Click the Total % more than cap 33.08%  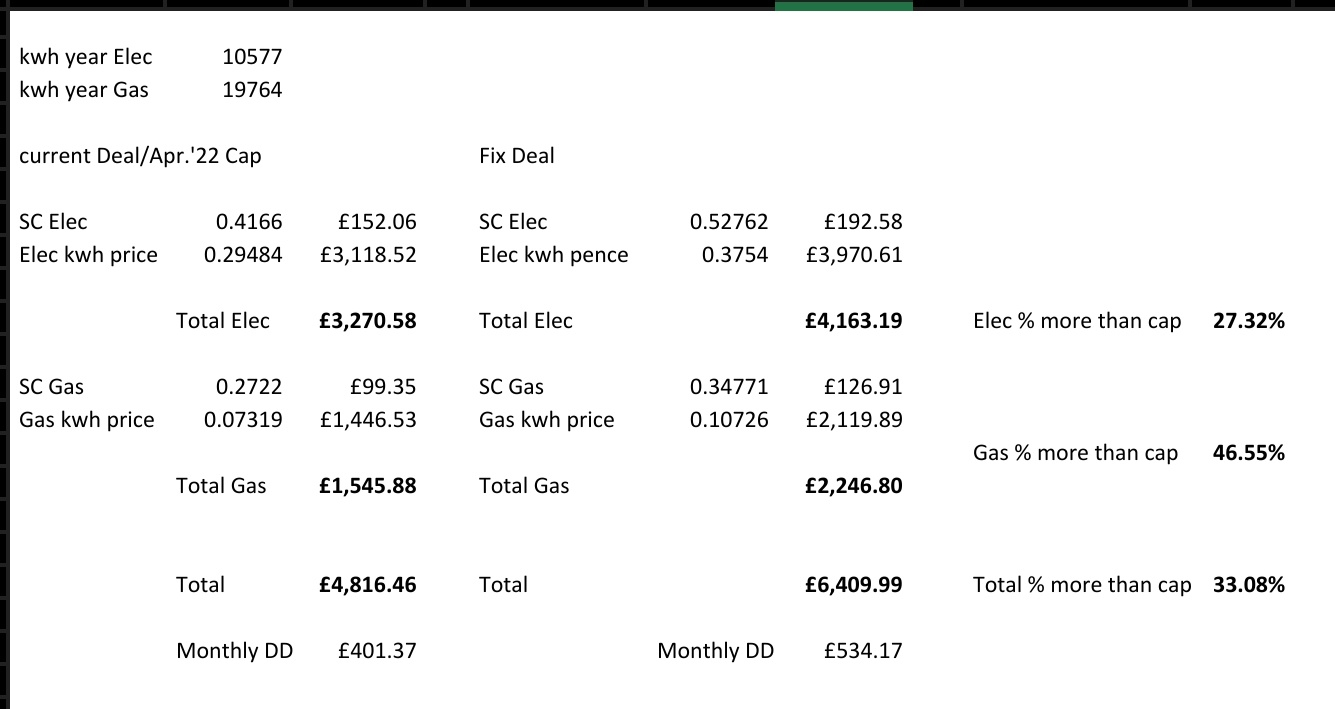(x=1249, y=585)
